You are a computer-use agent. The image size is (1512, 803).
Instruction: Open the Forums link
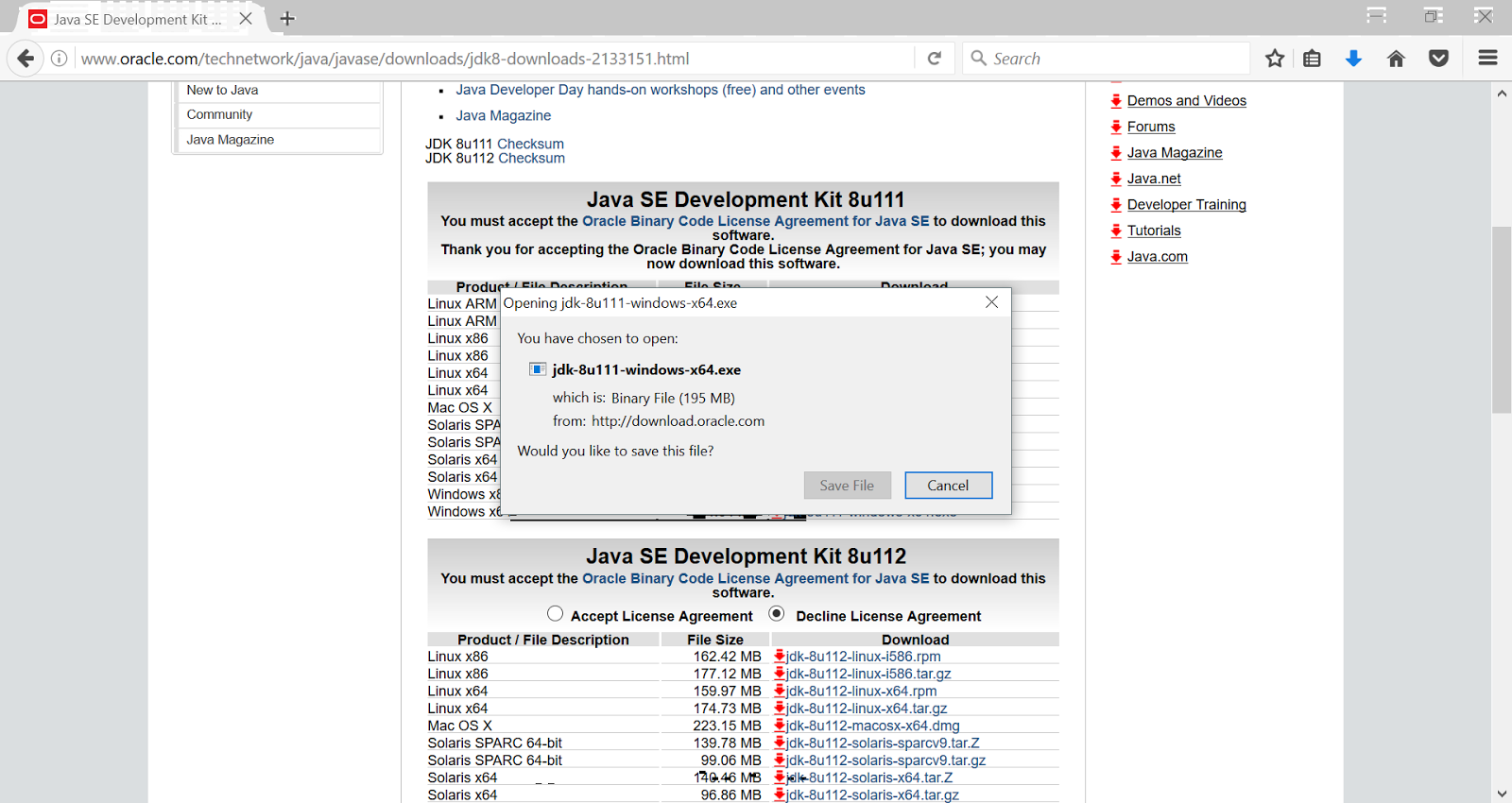coord(1151,127)
